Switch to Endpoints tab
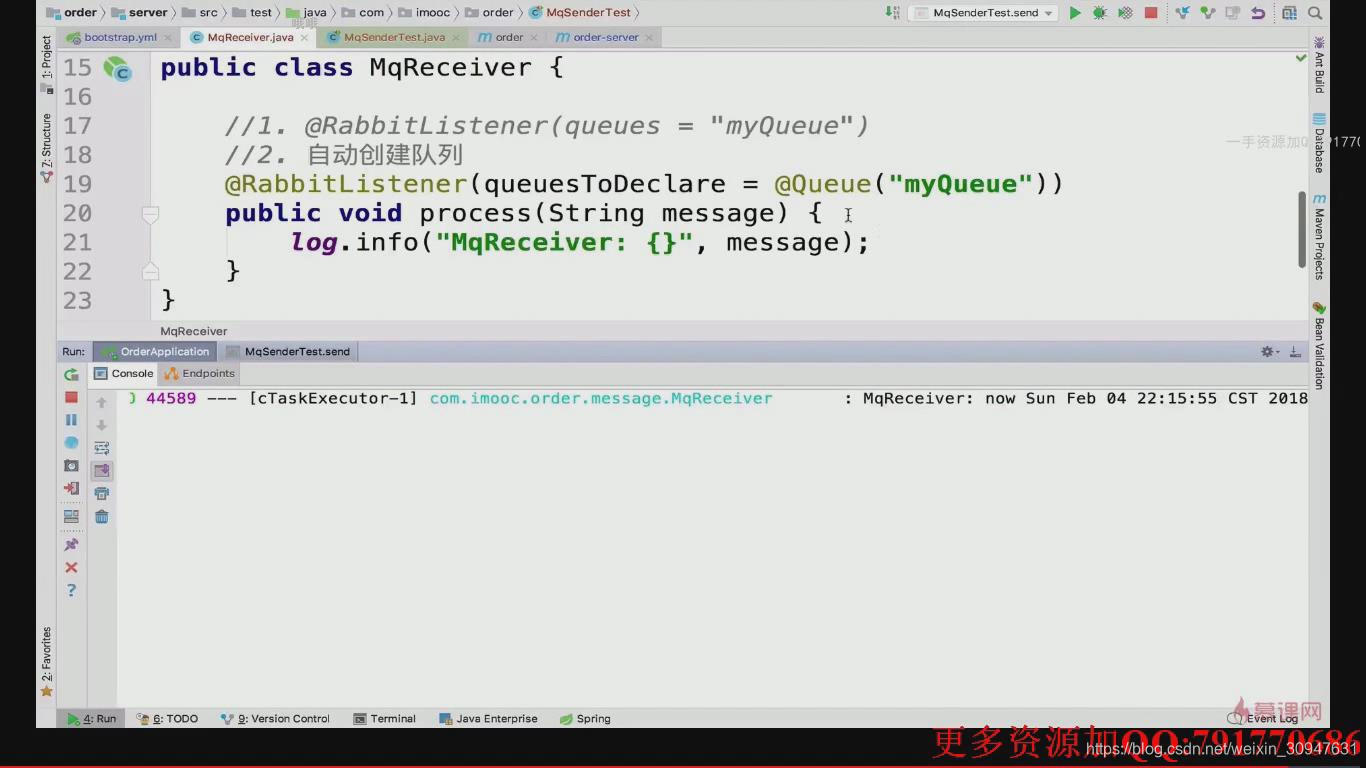1366x768 pixels. pyautogui.click(x=200, y=374)
